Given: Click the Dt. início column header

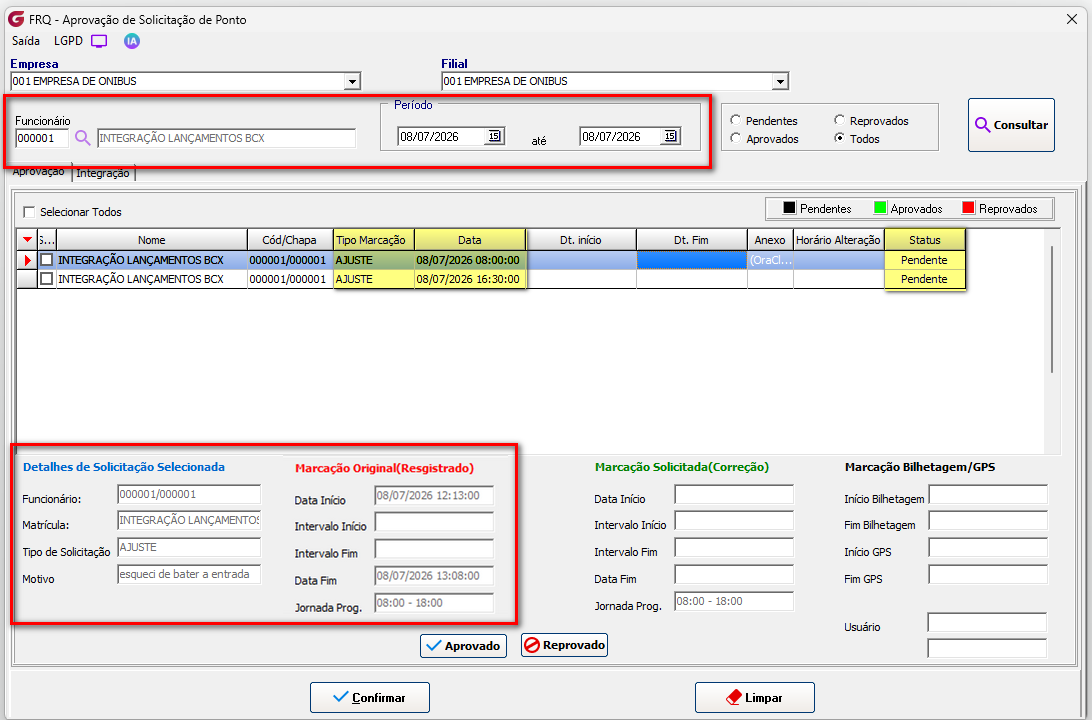Looking at the screenshot, I should click(x=581, y=240).
